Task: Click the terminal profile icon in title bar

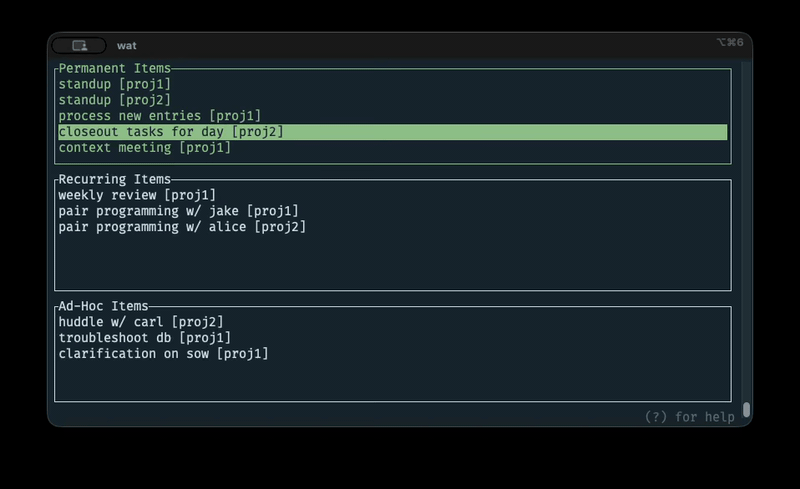Action: tap(79, 45)
